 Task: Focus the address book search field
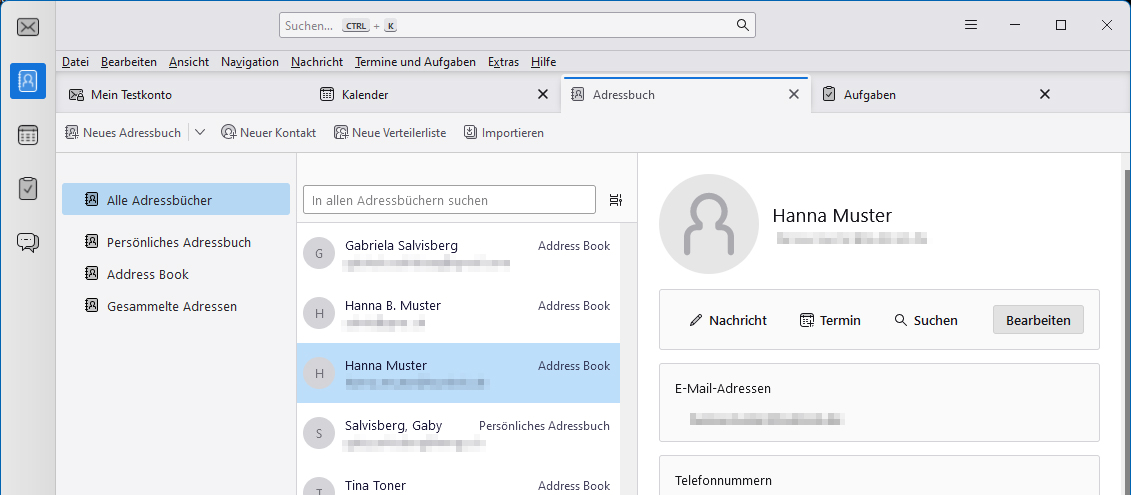coord(449,201)
